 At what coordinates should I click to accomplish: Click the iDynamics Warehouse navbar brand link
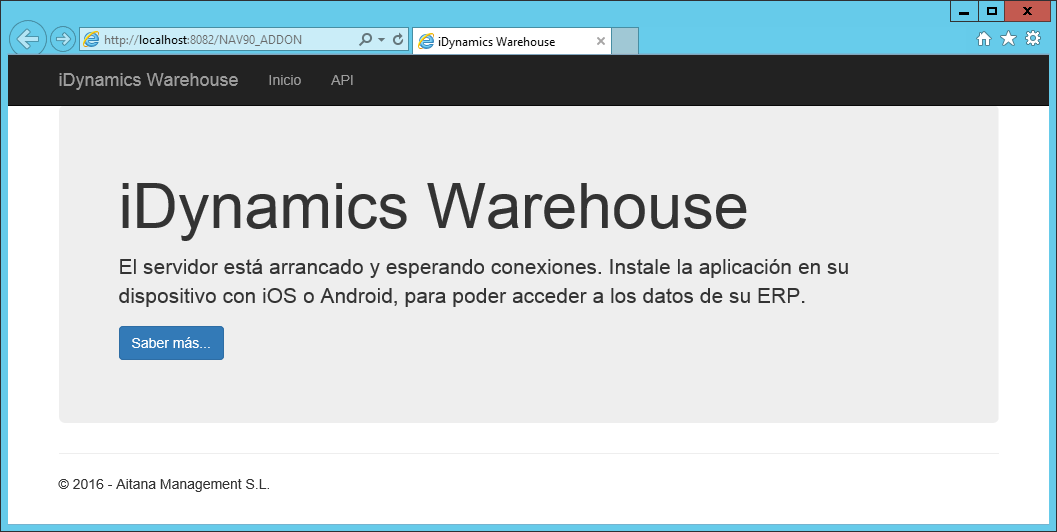tap(148, 80)
